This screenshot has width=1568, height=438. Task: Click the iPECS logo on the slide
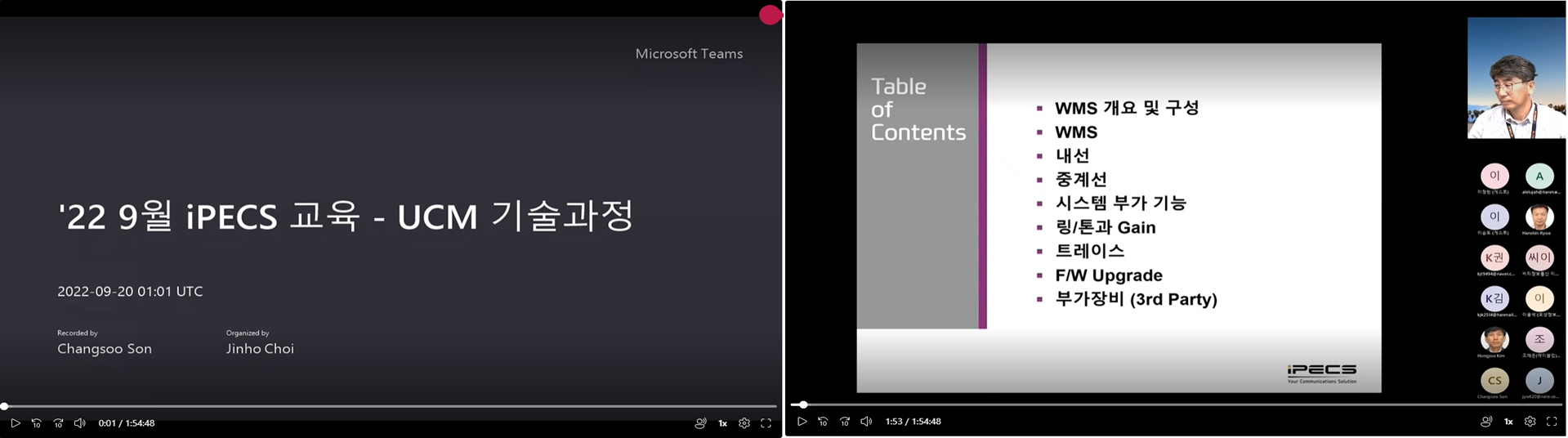1321,373
